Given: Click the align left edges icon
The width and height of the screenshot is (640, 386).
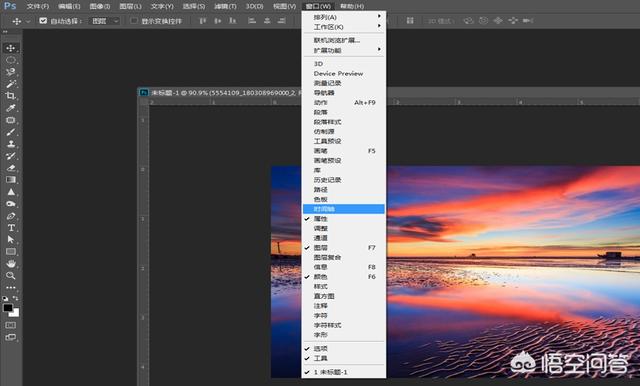Looking at the screenshot, I should click(252, 20).
